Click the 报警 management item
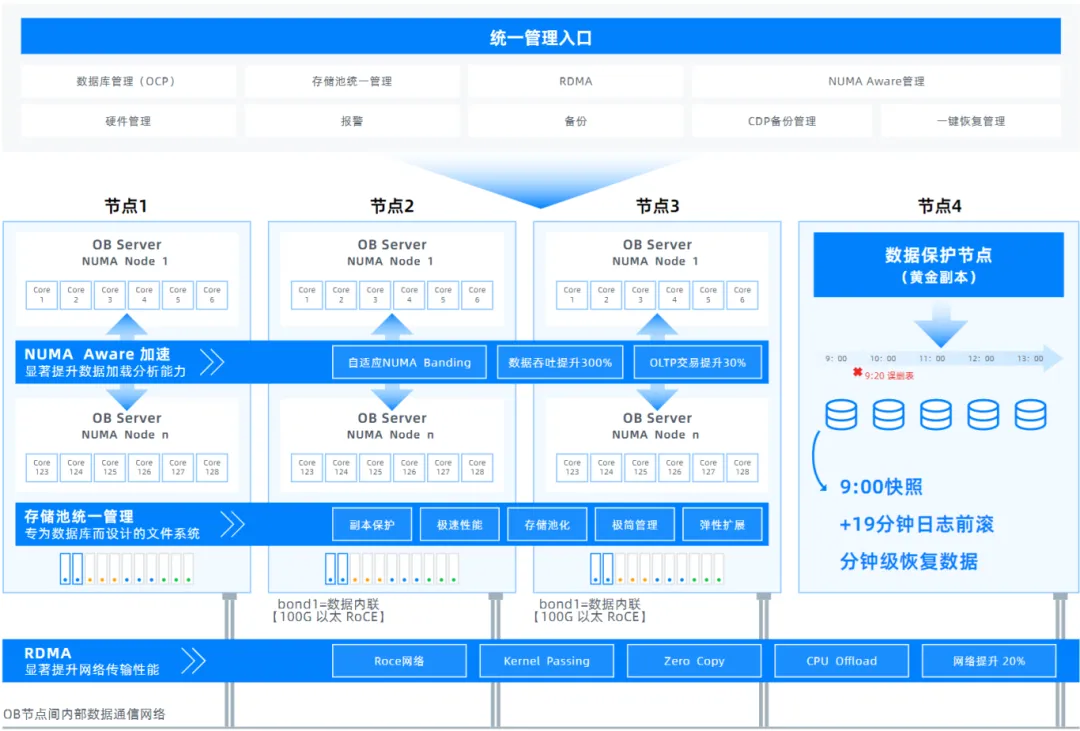This screenshot has width=1080, height=731. (352, 121)
